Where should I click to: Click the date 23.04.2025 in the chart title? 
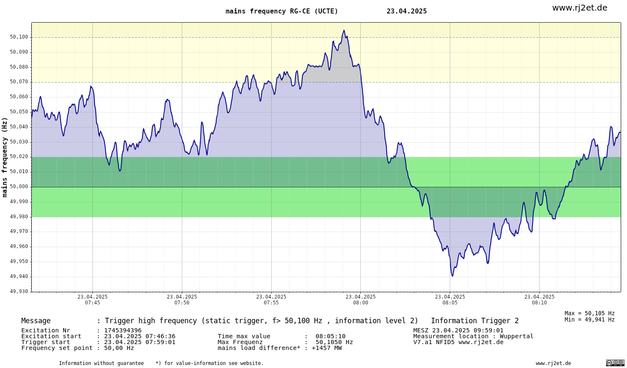406,11
